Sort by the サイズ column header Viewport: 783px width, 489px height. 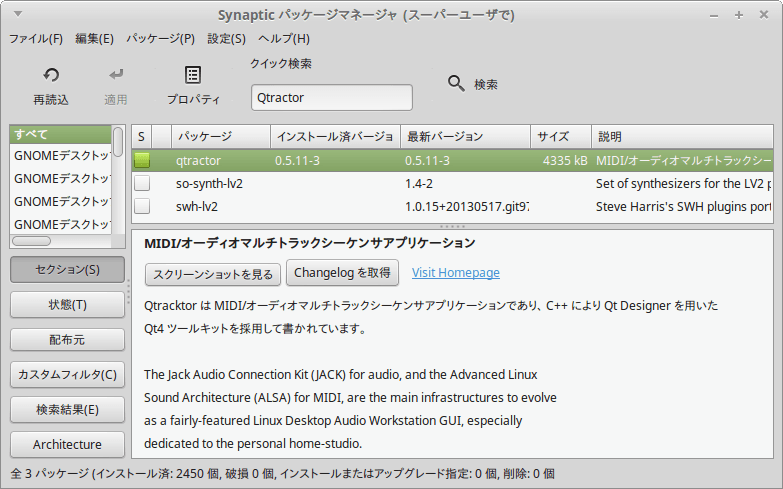pyautogui.click(x=561, y=137)
